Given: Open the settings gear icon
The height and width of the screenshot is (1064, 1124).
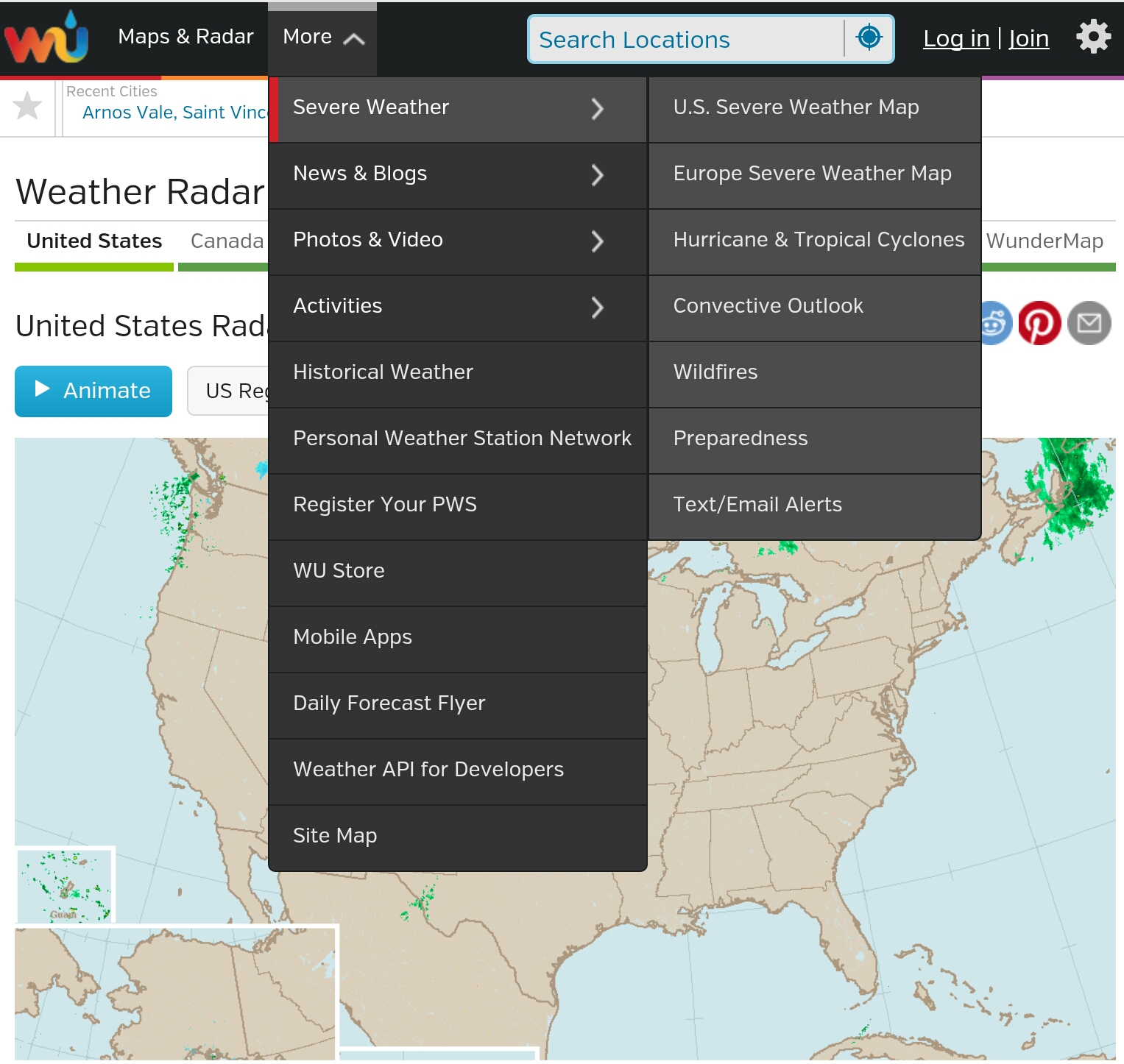Looking at the screenshot, I should [x=1093, y=37].
